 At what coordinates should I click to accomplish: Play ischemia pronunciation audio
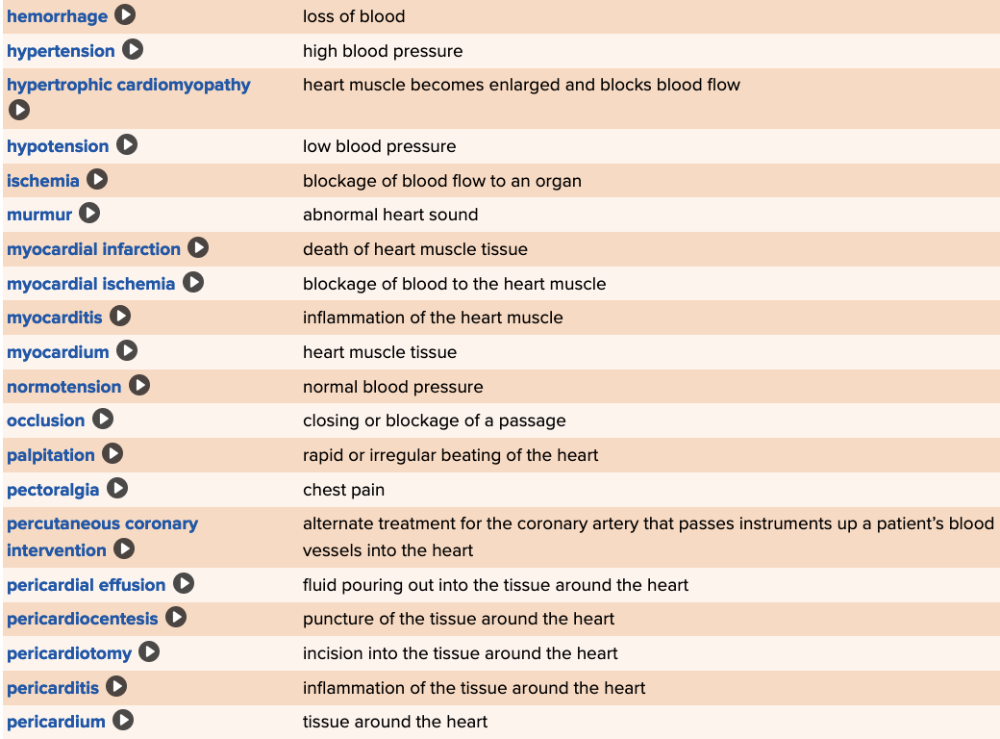pyautogui.click(x=97, y=180)
